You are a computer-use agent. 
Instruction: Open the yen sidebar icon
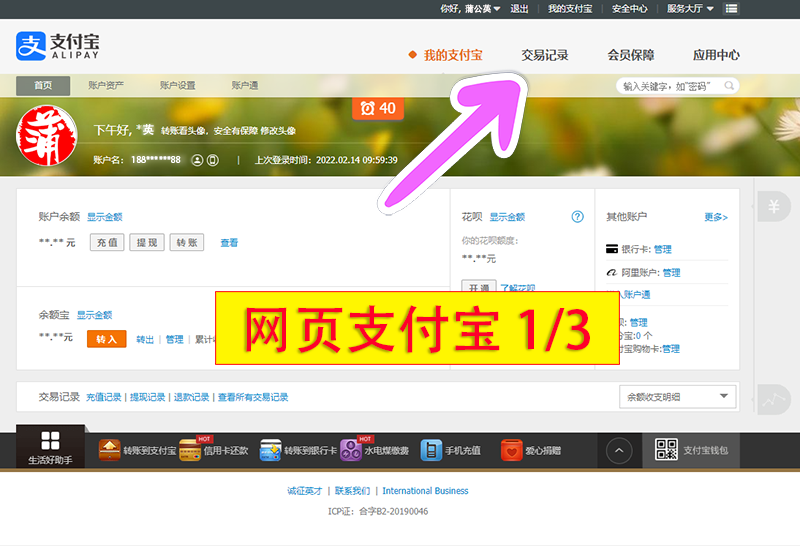coord(774,206)
